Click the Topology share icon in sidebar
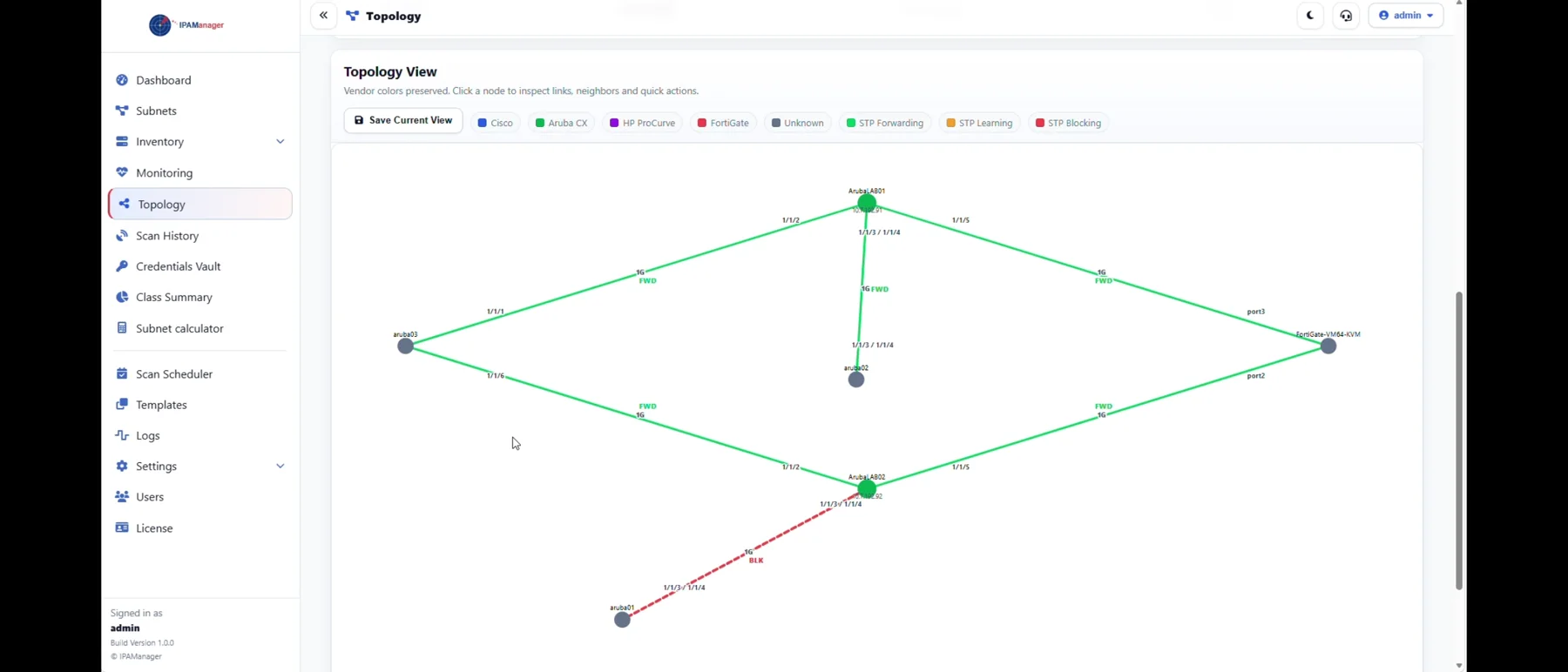Image resolution: width=1568 pixels, height=672 pixels. (124, 204)
